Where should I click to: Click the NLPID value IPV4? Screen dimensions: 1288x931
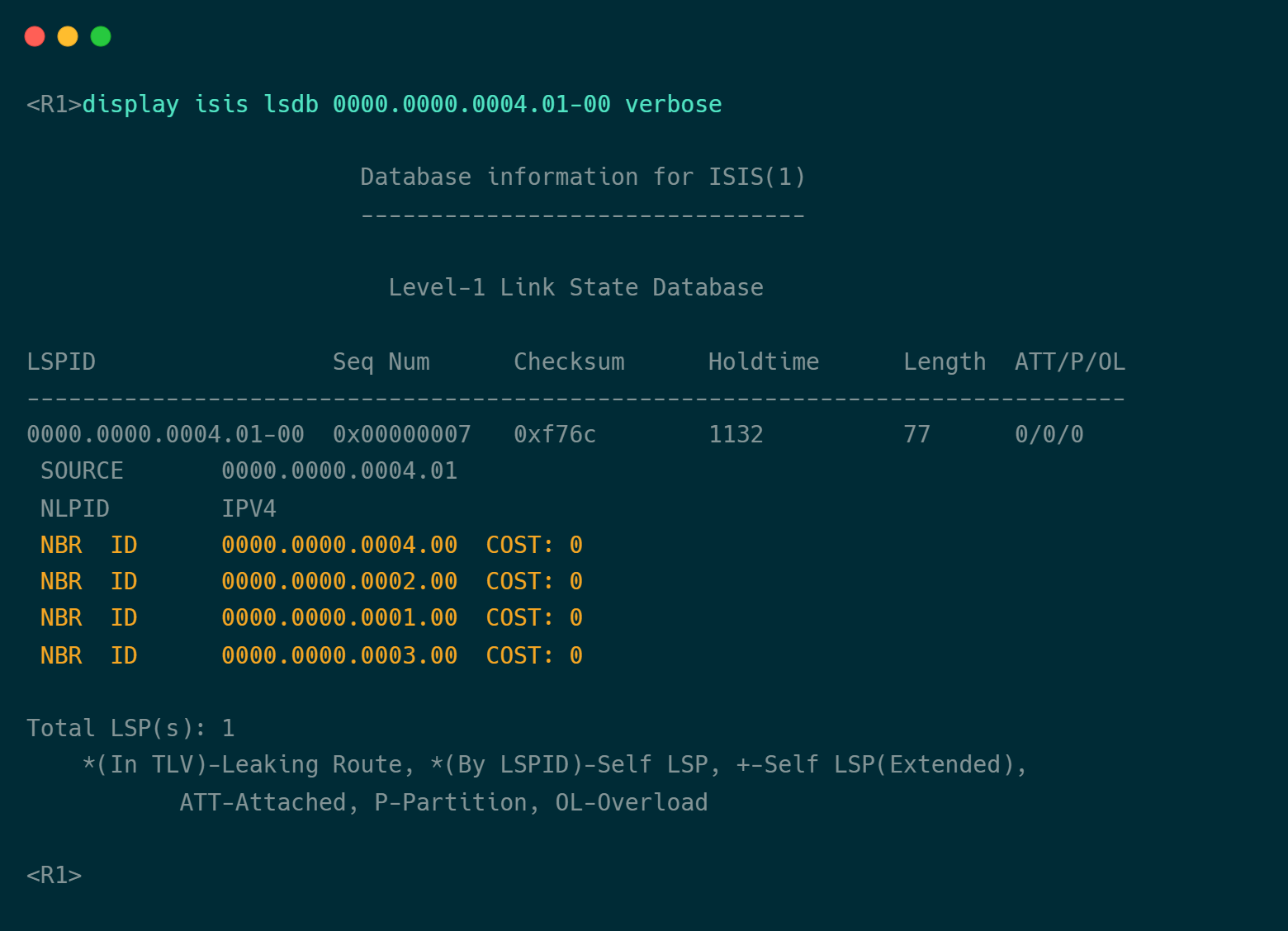(249, 508)
